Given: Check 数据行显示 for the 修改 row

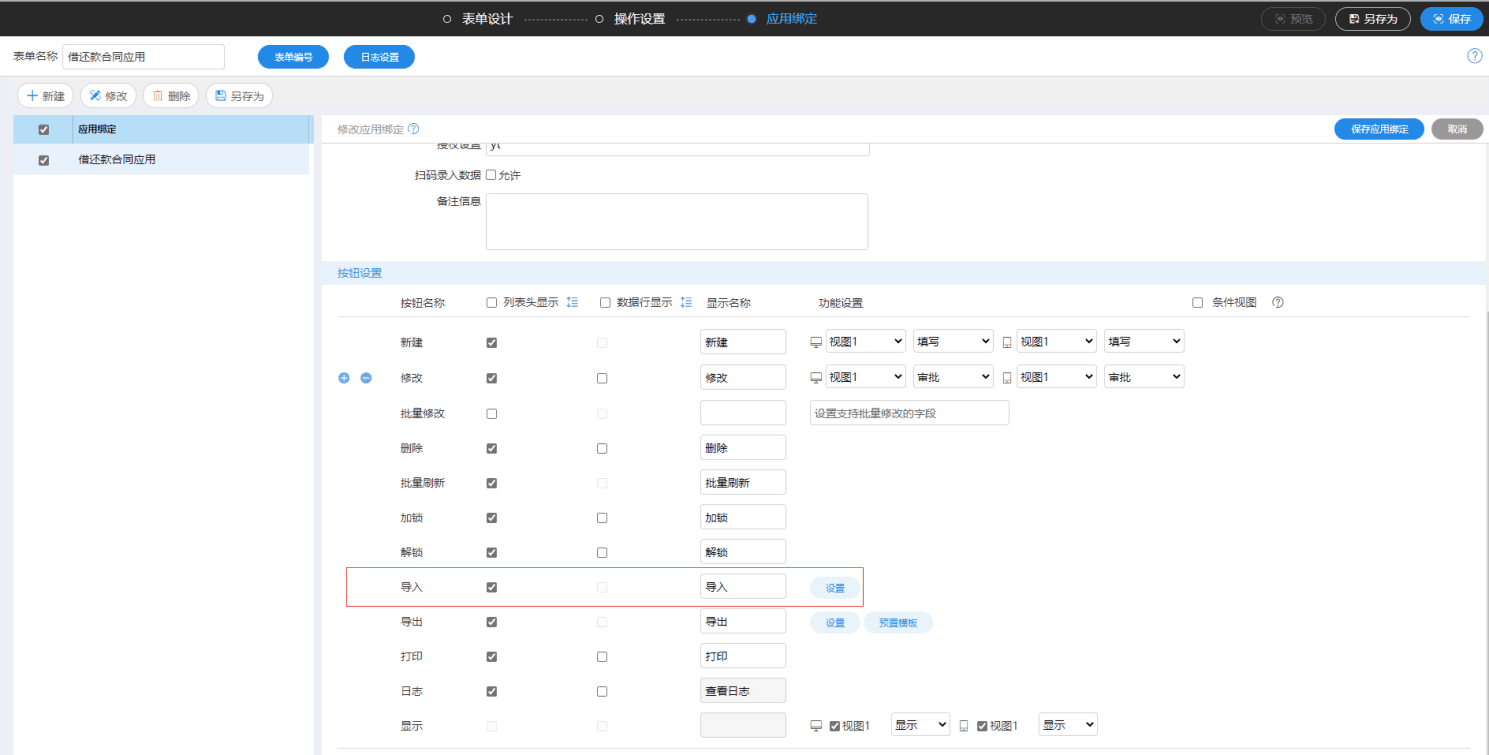Looking at the screenshot, I should [x=602, y=378].
